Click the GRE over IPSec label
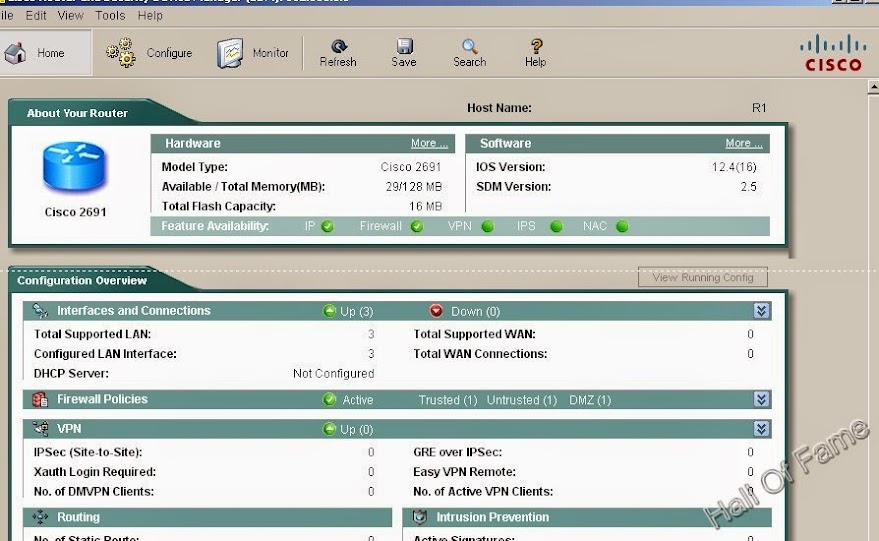This screenshot has height=541, width=879. 457,452
